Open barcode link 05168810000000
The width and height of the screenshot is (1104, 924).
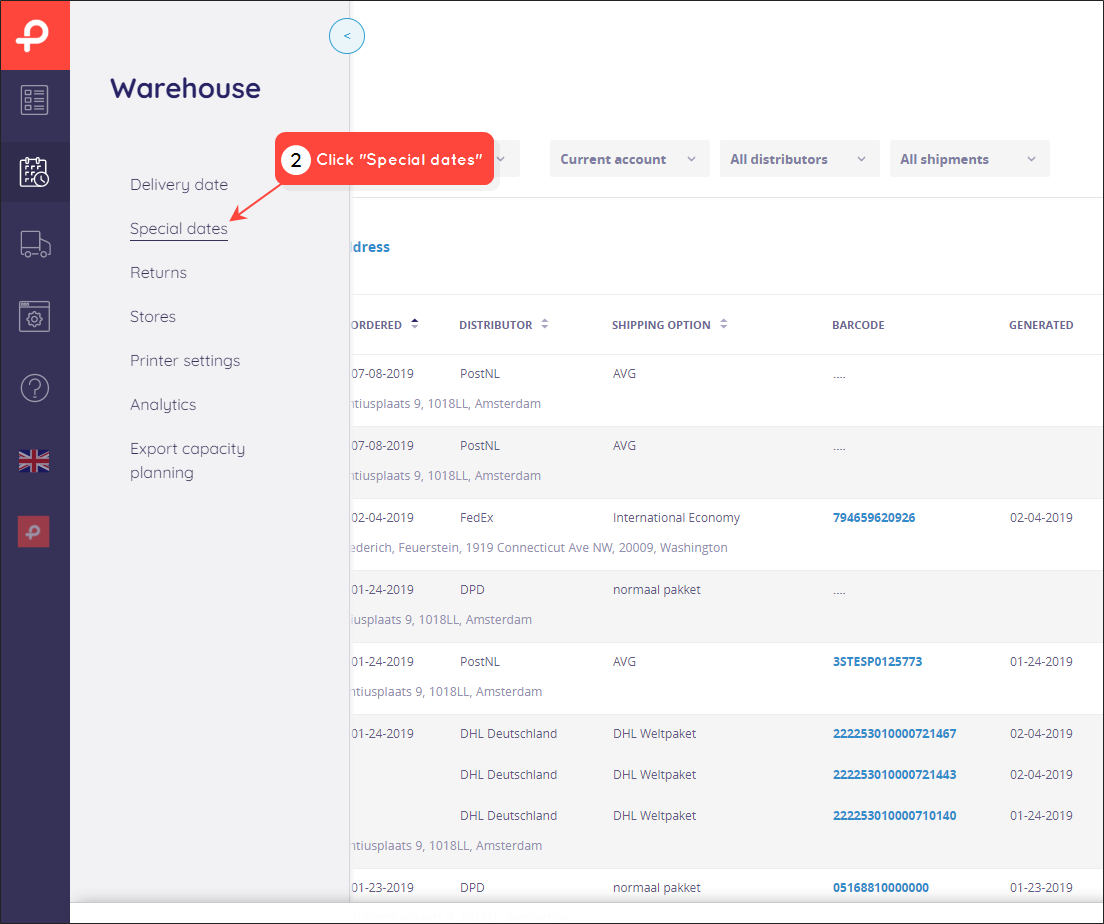pos(881,887)
